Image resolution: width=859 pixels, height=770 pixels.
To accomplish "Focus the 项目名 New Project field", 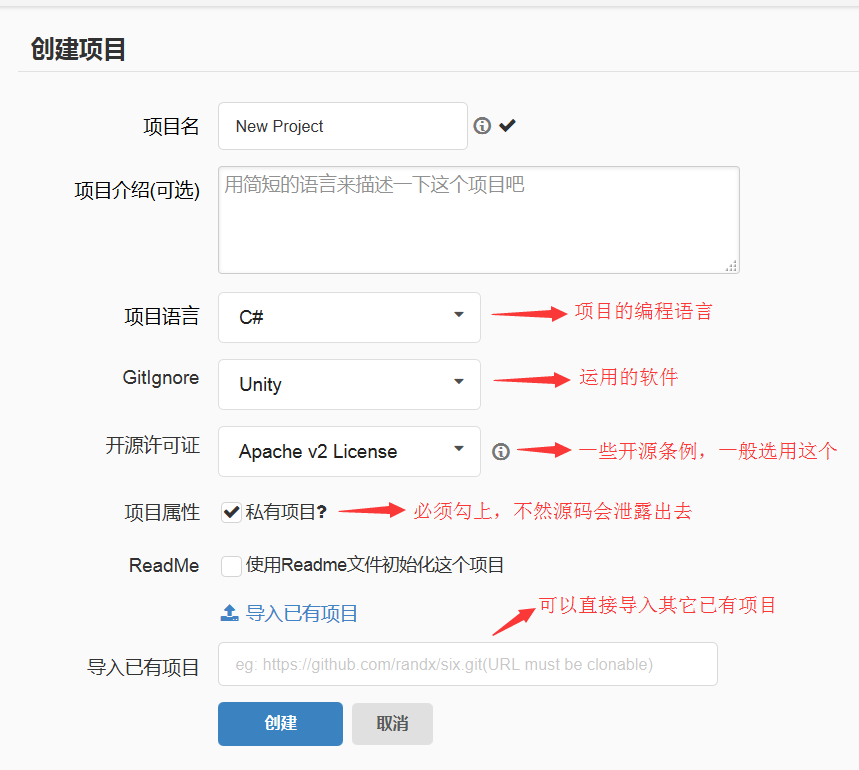I will click(x=343, y=126).
